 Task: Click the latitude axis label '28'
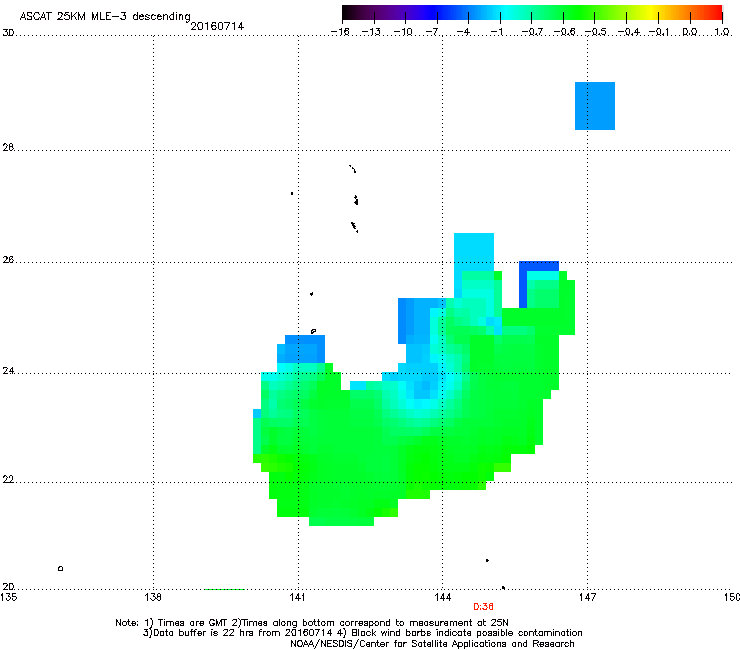[x=8, y=147]
